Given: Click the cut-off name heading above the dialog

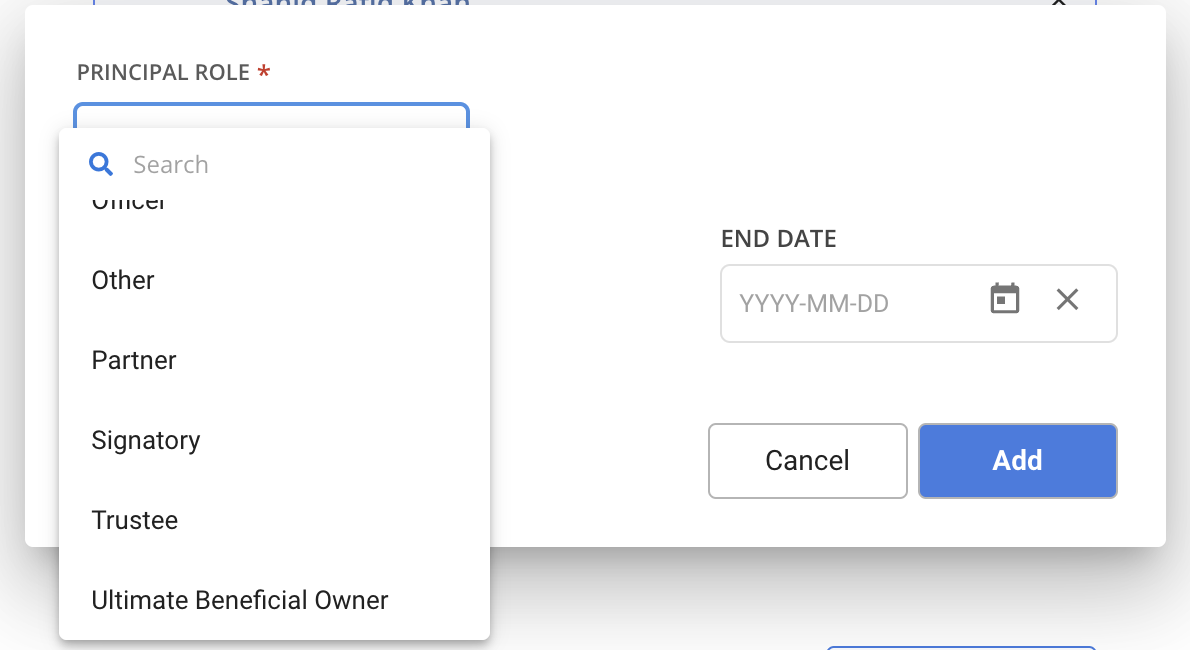Looking at the screenshot, I should 348,3.
